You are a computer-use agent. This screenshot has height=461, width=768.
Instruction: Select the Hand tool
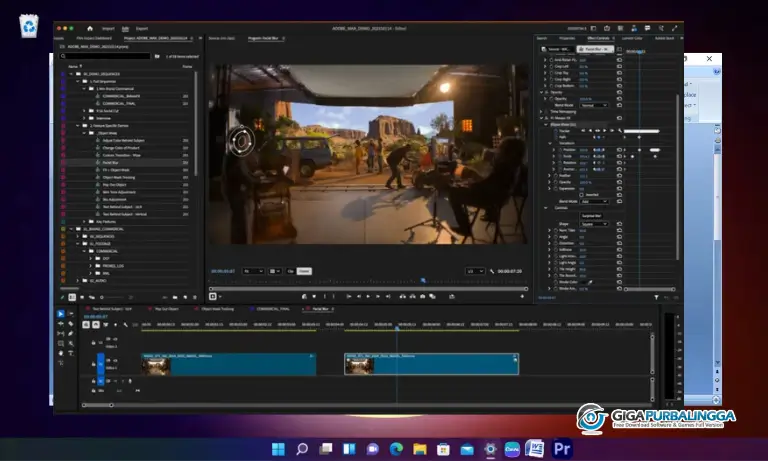(x=61, y=353)
